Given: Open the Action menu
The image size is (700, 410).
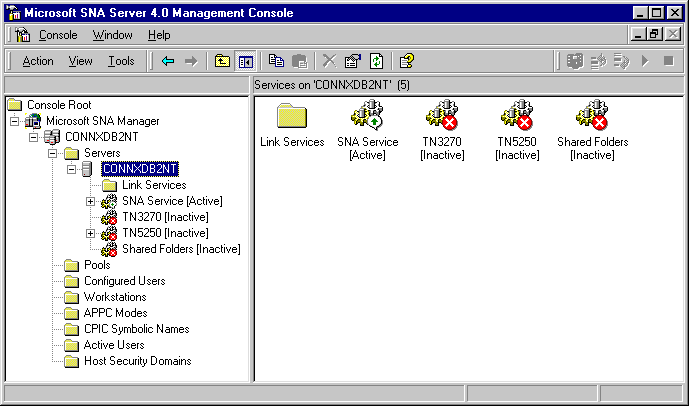Looking at the screenshot, I should pyautogui.click(x=38, y=61).
